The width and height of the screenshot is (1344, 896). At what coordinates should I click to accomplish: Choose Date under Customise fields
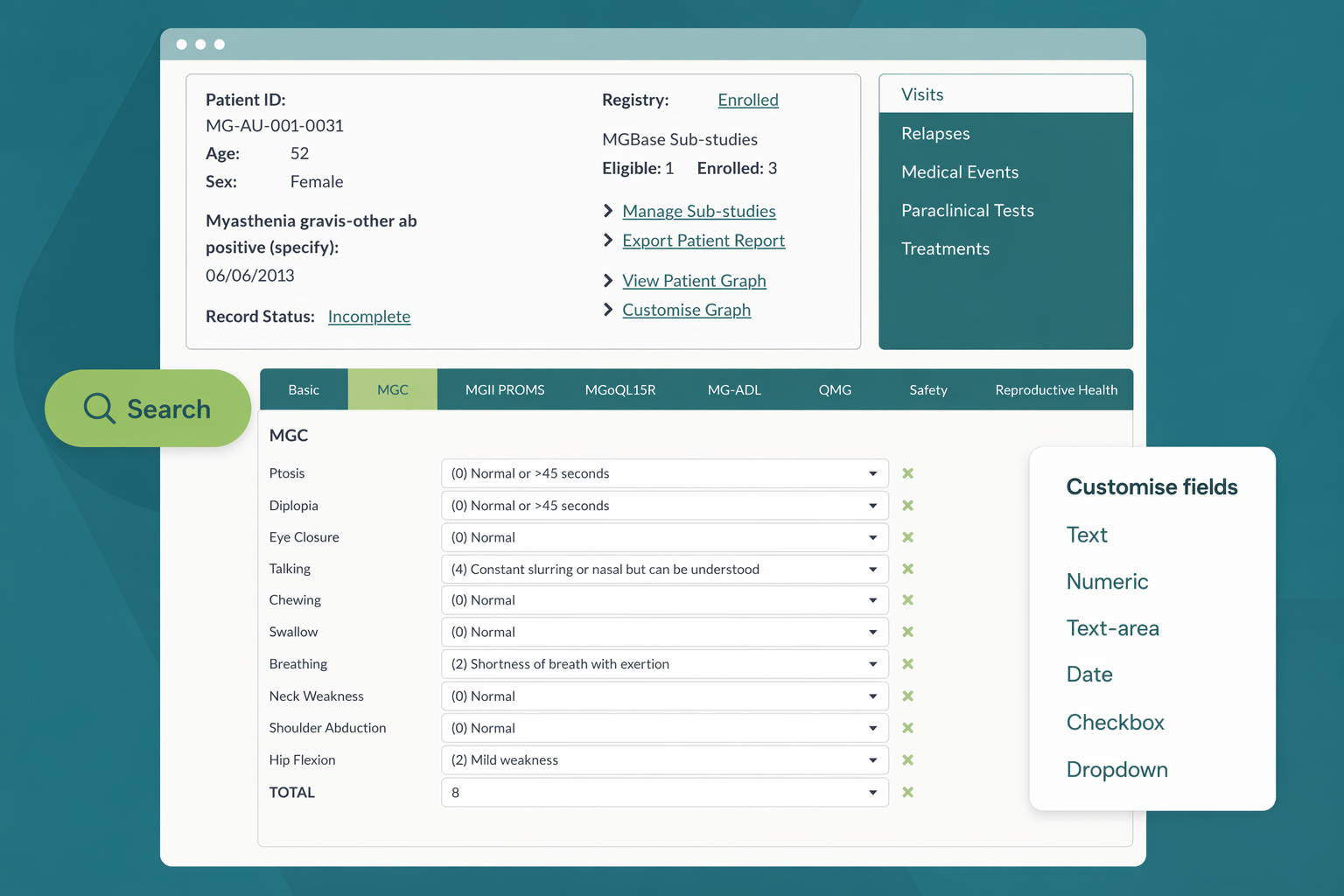point(1089,674)
